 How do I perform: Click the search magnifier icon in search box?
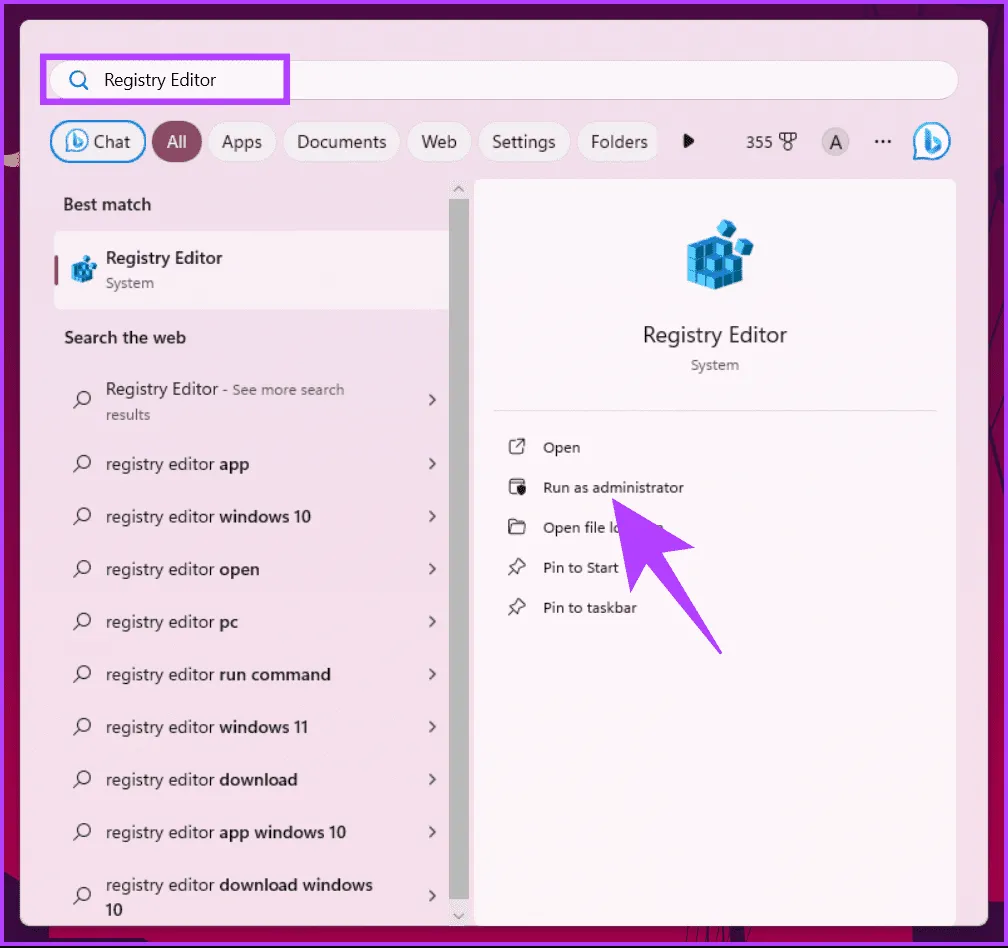coord(79,80)
